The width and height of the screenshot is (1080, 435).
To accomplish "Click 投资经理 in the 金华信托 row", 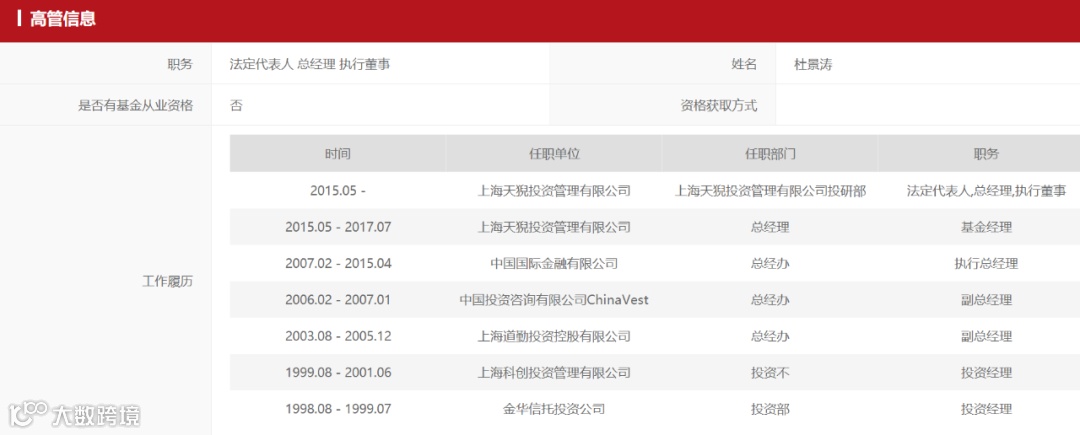I will [986, 410].
